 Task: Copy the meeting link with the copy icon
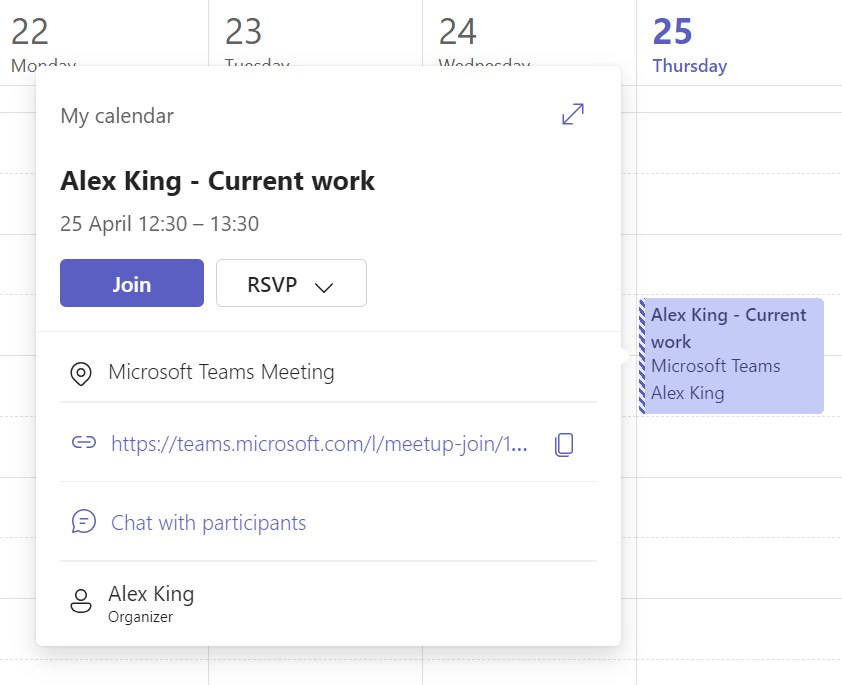click(564, 444)
